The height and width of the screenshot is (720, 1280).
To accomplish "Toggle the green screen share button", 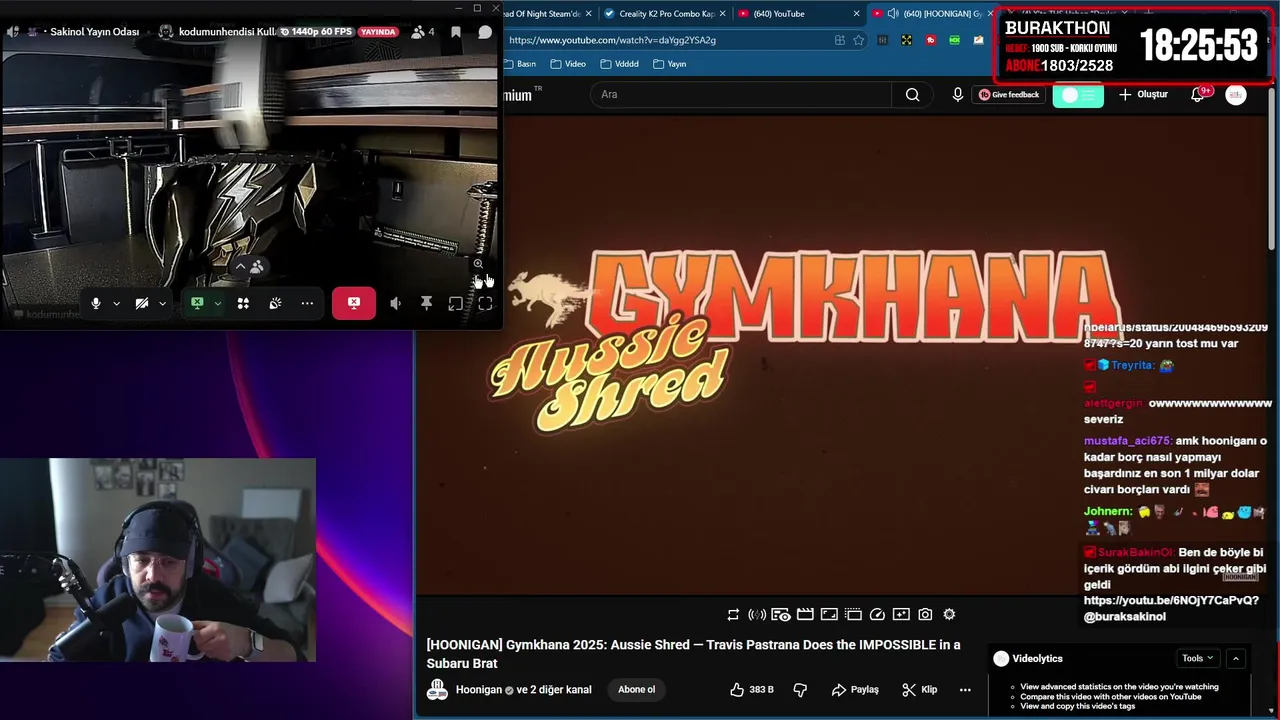I will [197, 303].
